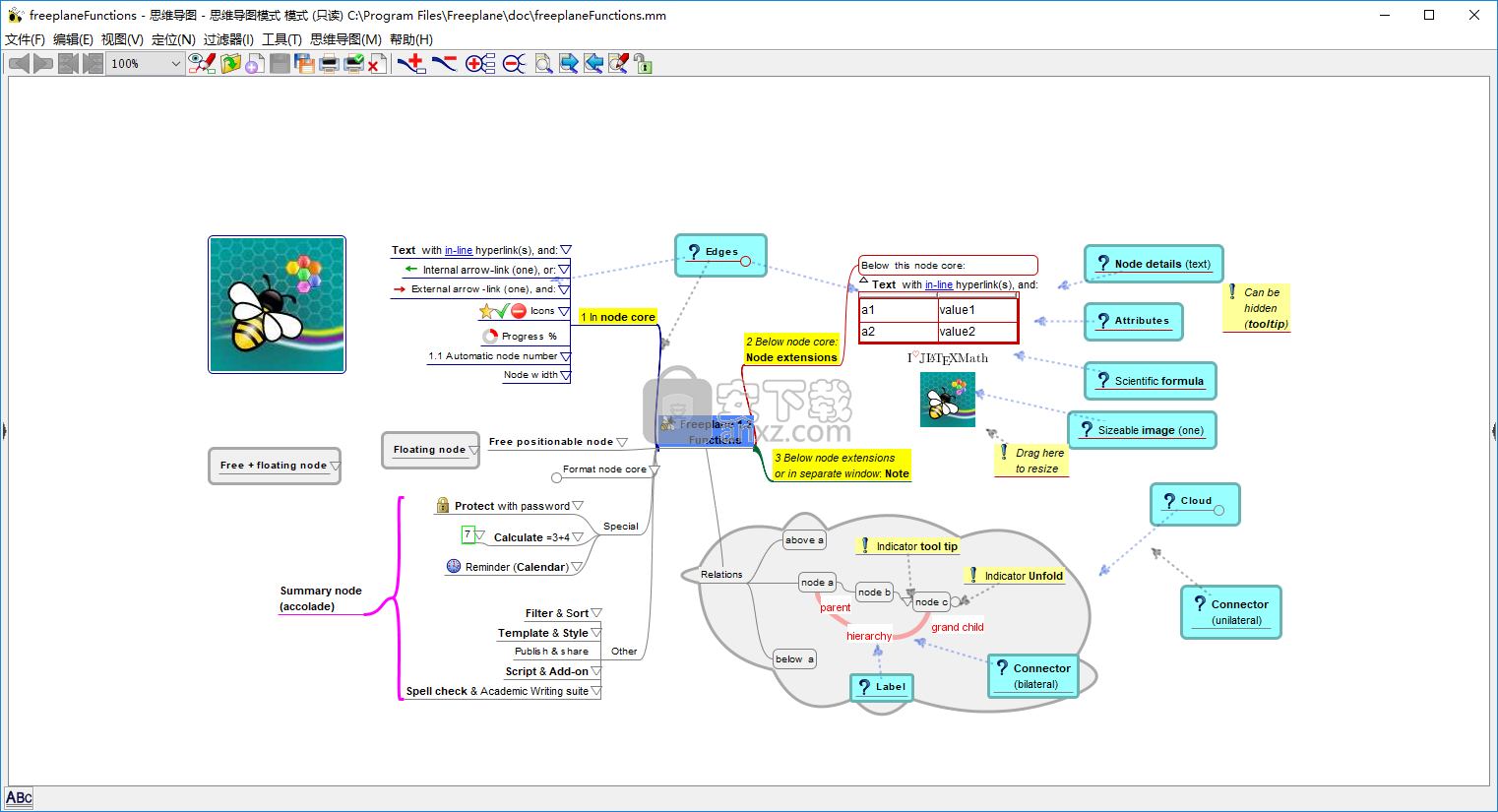The height and width of the screenshot is (812, 1498).
Task: Click Find previous left-arrow icon
Action: tap(593, 64)
